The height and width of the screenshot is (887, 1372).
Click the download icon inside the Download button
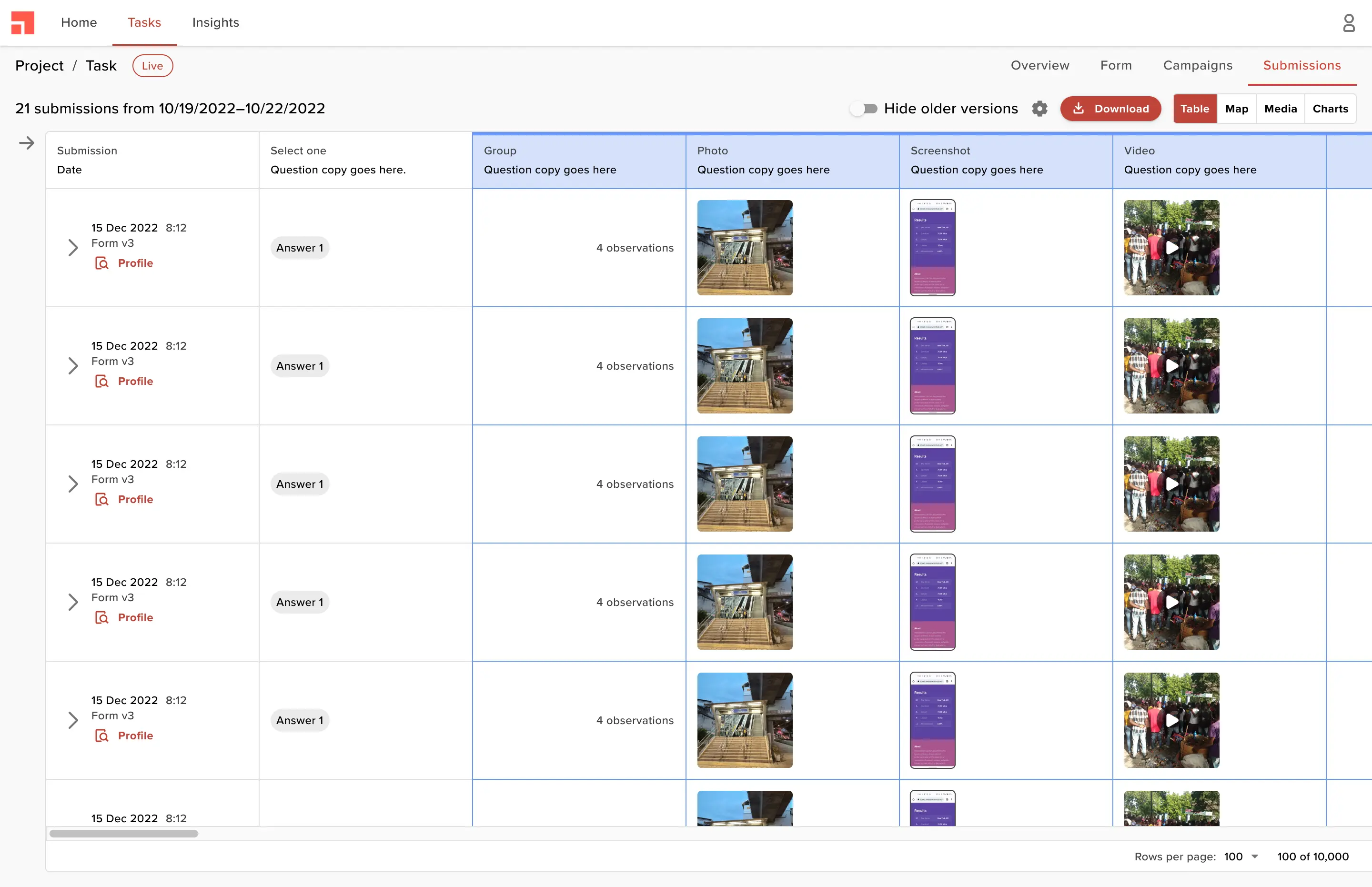coord(1079,108)
